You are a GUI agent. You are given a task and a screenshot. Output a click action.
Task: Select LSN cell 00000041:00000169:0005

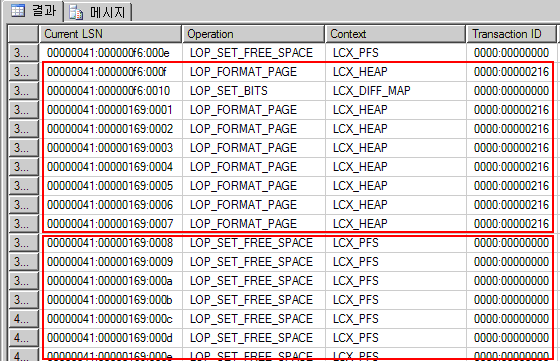point(111,186)
